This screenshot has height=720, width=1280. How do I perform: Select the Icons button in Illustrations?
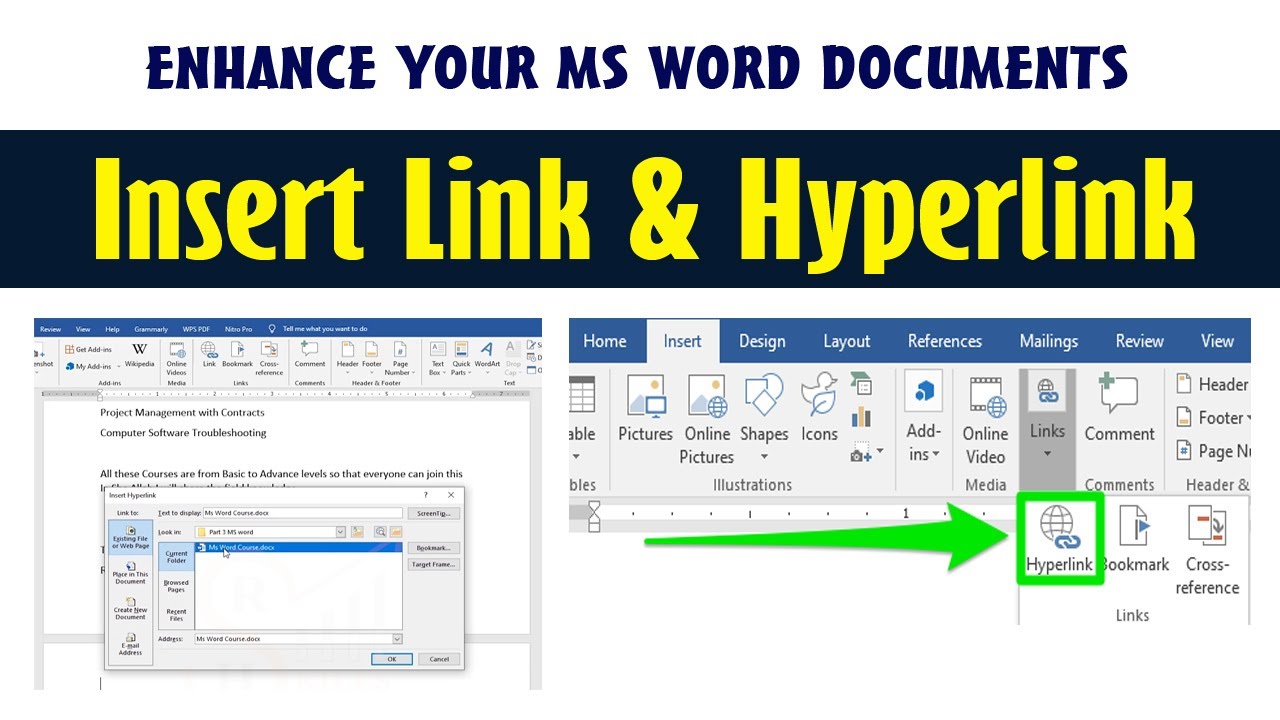819,409
